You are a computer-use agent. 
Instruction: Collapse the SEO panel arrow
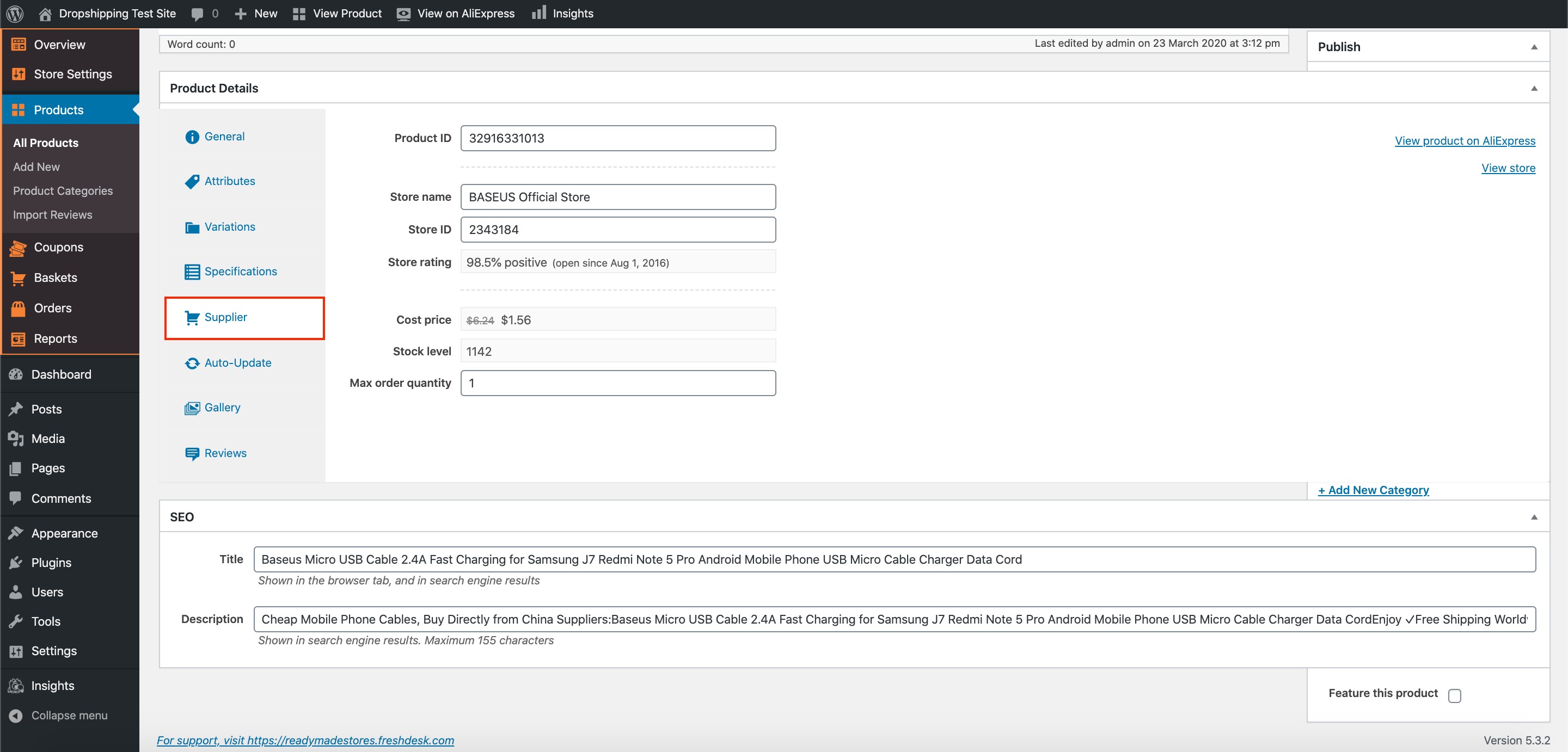pos(1533,517)
